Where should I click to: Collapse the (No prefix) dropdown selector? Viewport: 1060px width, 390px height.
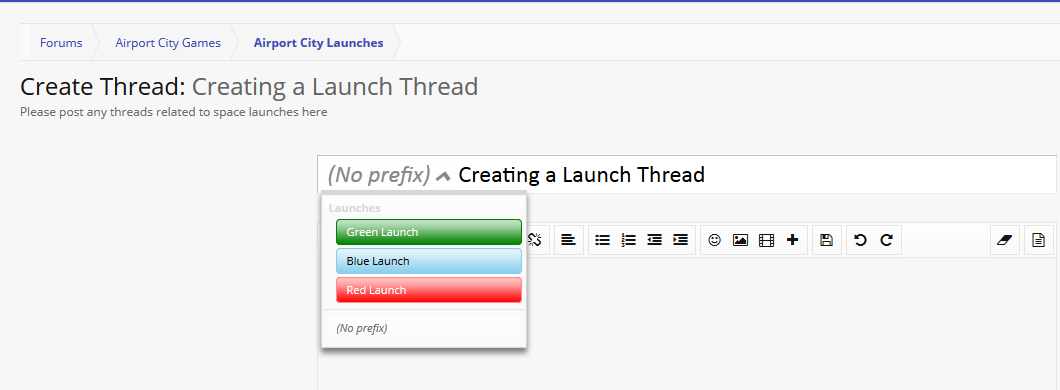coord(389,176)
